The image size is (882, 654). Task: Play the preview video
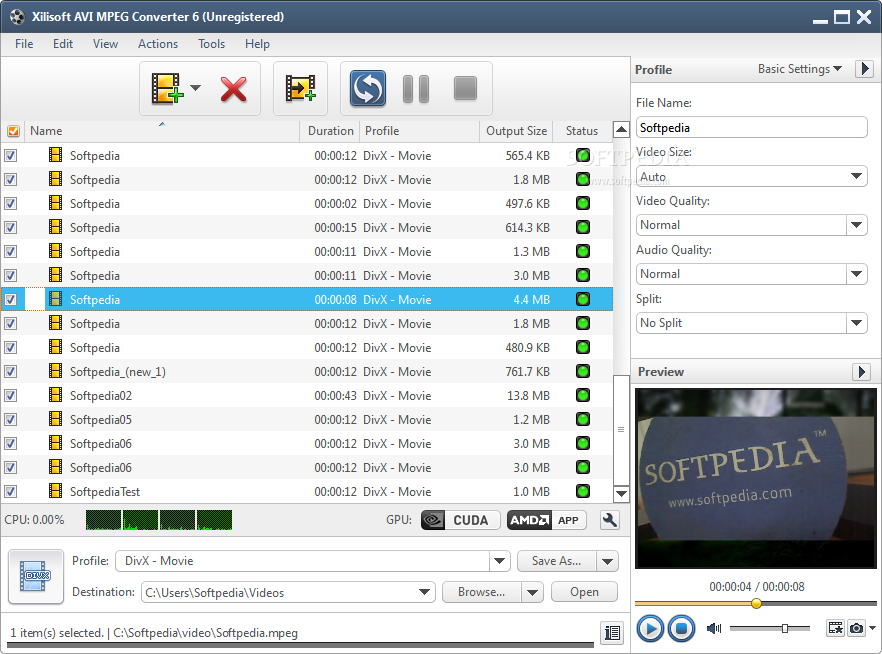click(650, 628)
